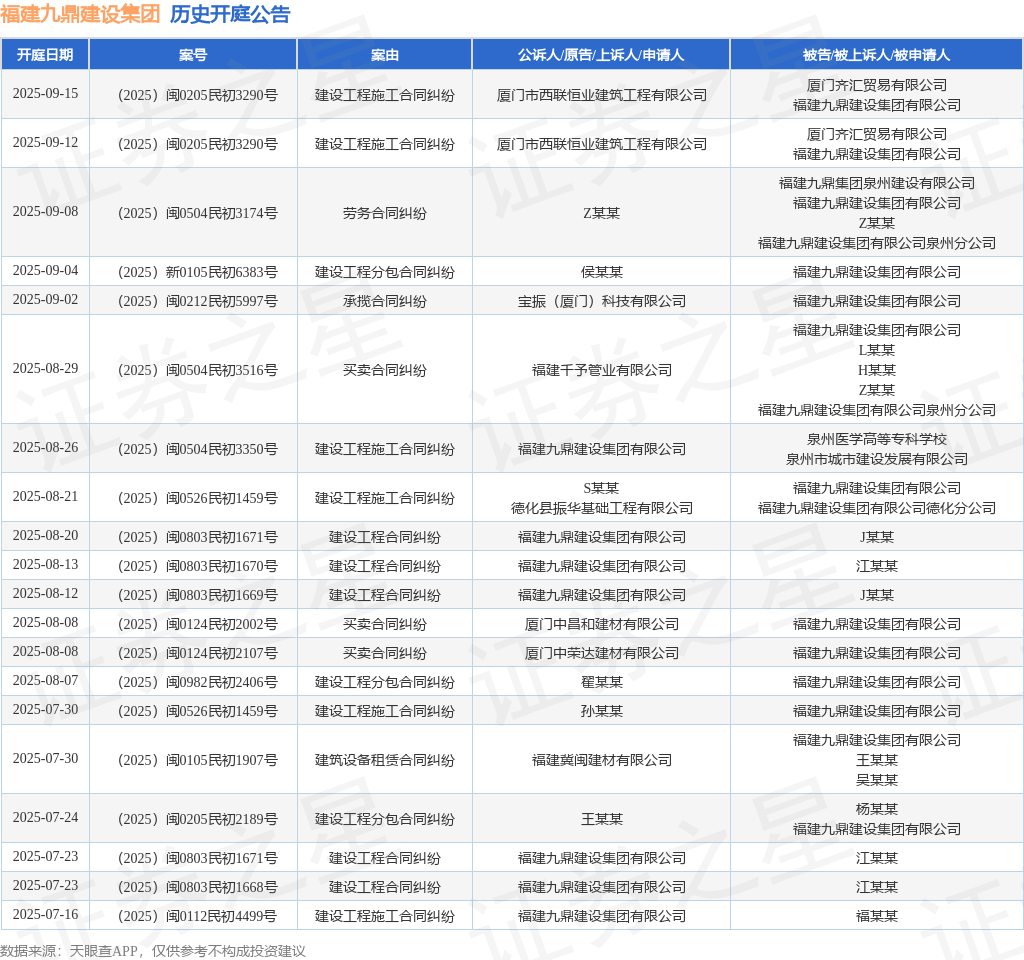Click plaintiff 德化县振华基础工程有限公司

601,508
